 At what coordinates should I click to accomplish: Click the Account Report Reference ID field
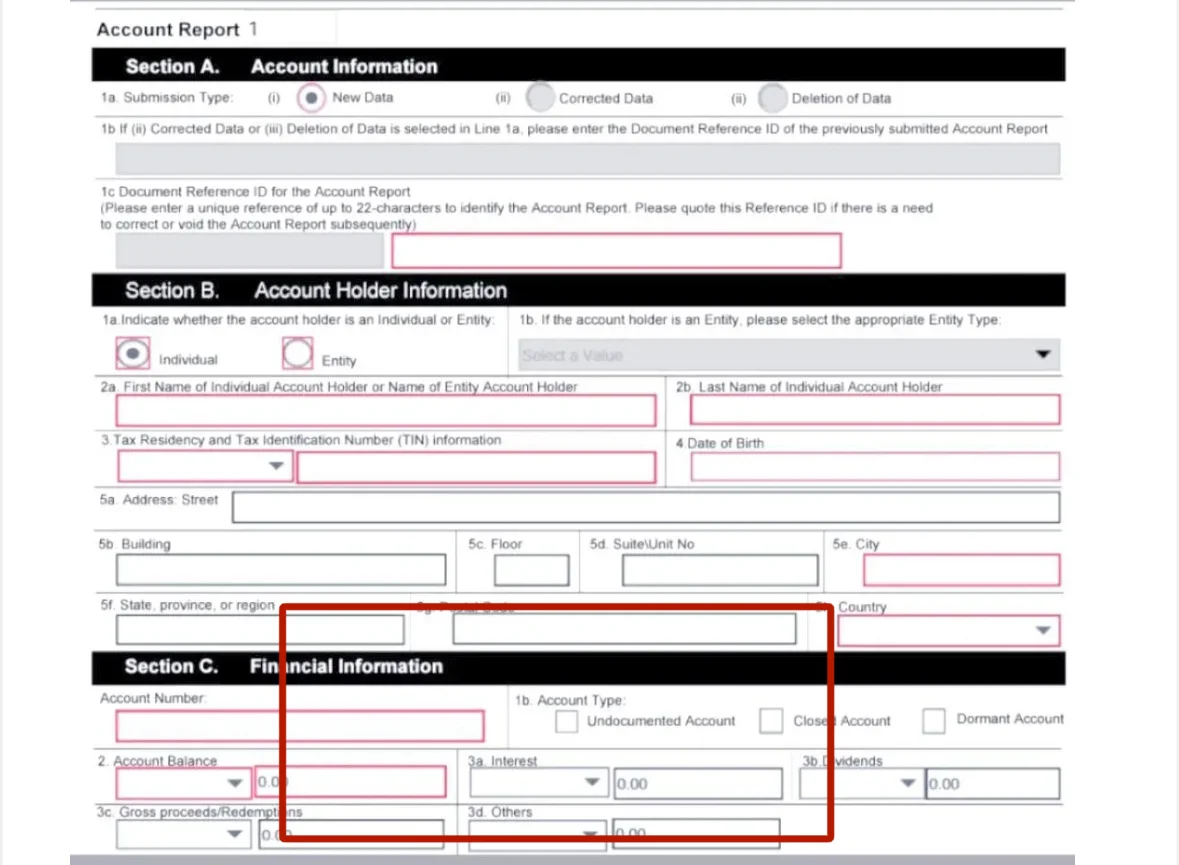(616, 250)
